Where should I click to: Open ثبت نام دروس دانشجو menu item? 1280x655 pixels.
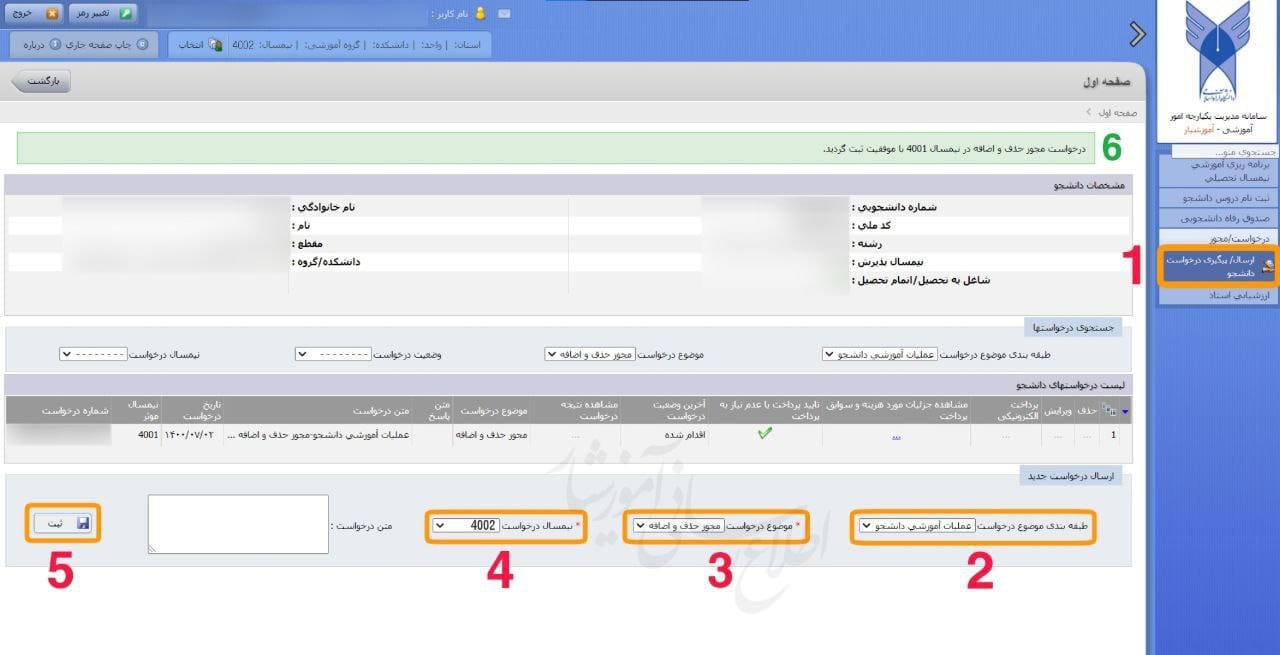tap(1218, 198)
